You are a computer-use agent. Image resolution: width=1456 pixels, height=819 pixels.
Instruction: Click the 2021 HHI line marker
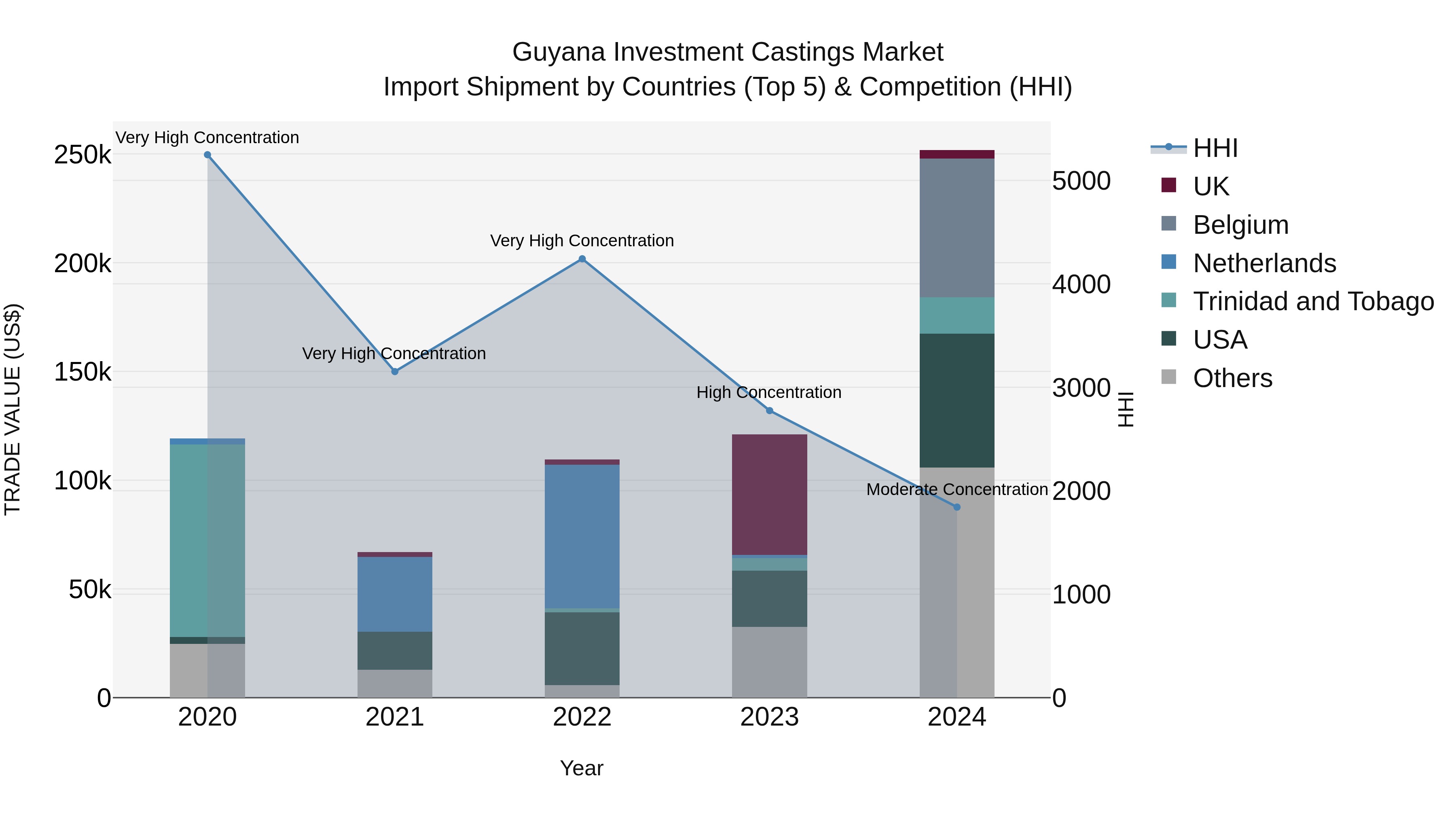(395, 371)
